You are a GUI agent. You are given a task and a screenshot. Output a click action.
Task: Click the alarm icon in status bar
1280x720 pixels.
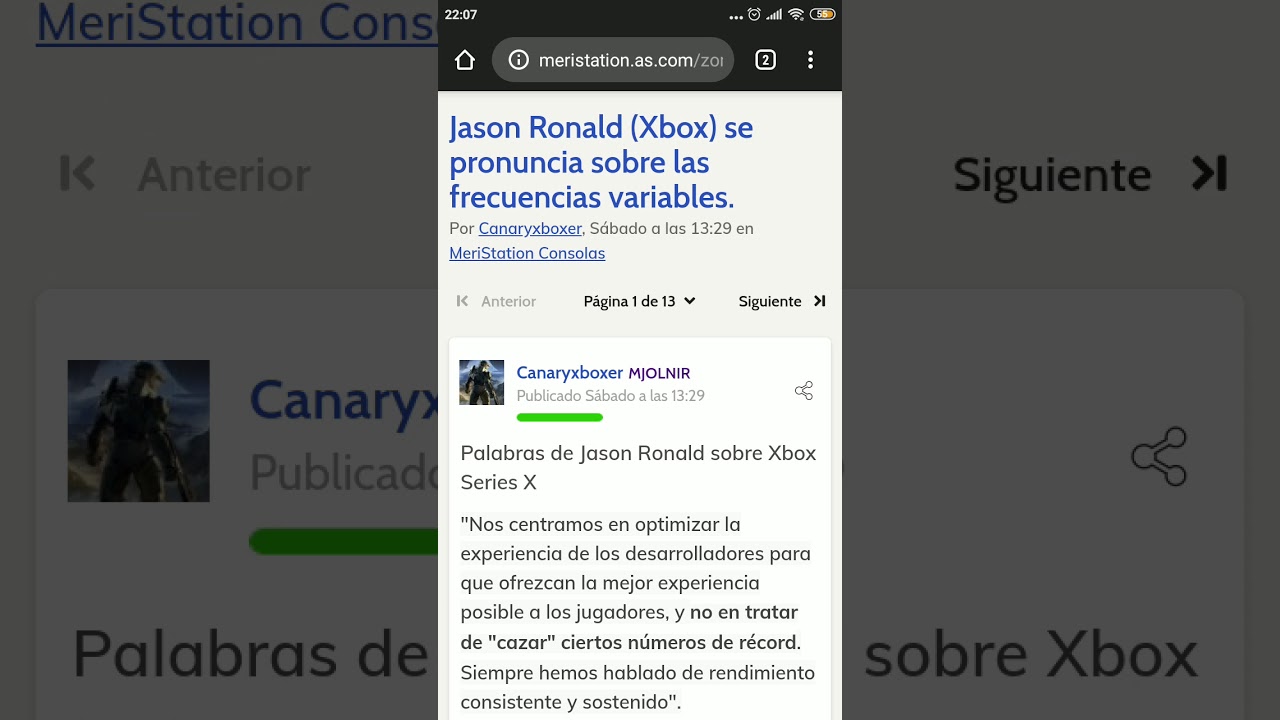[754, 14]
